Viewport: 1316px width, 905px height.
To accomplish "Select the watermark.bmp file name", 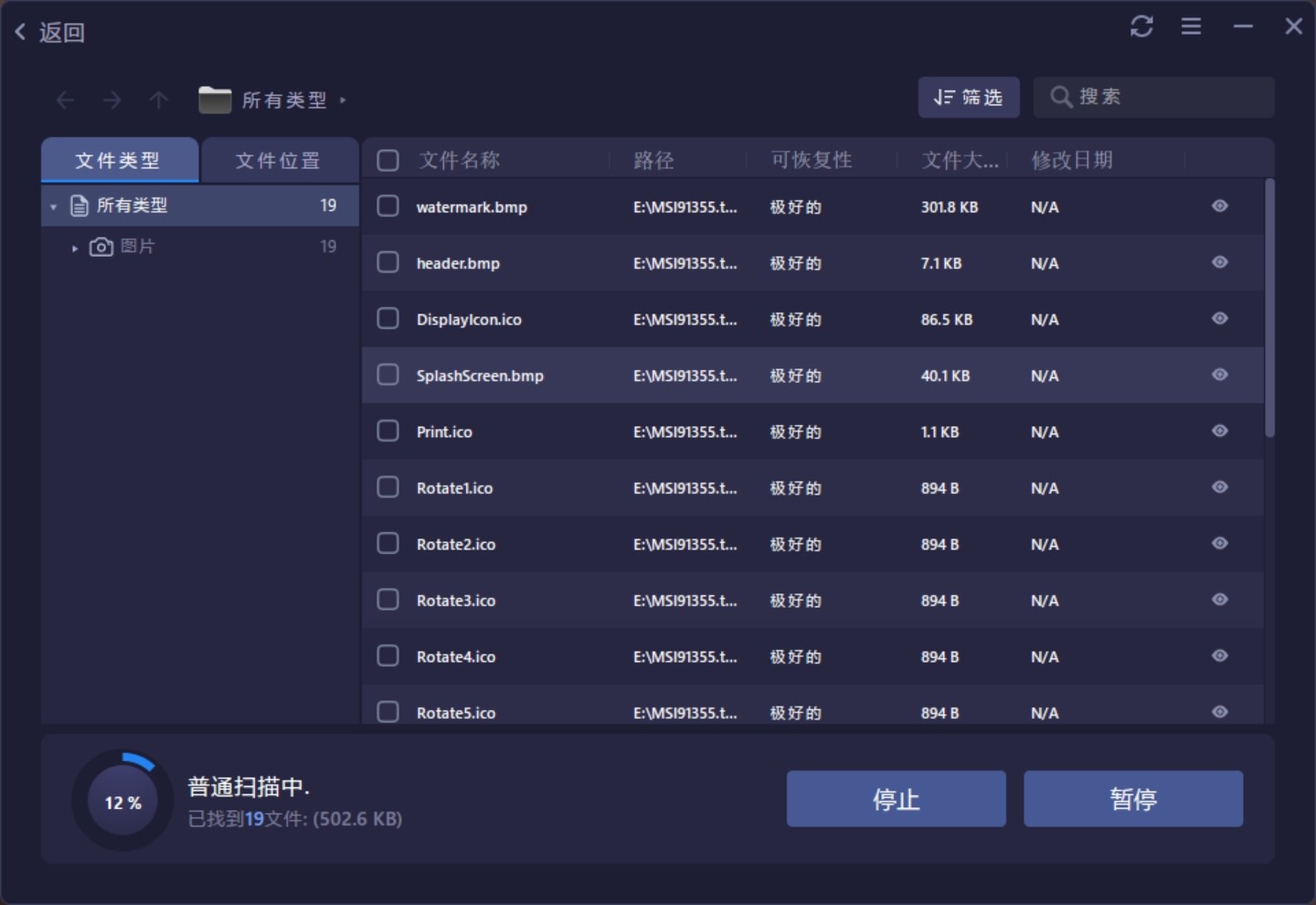I will click(472, 208).
